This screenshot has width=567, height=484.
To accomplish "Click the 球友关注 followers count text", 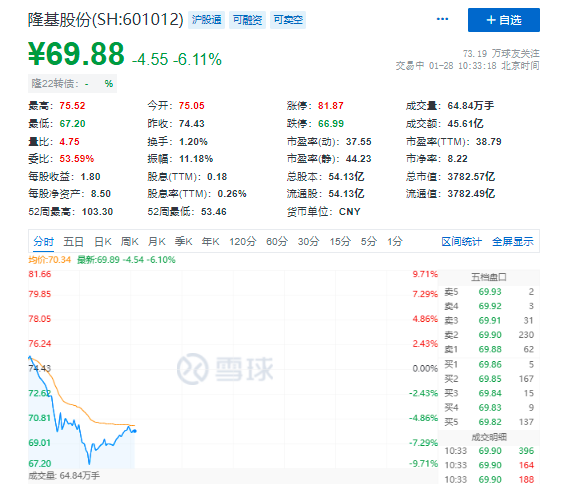I will click(x=501, y=54).
